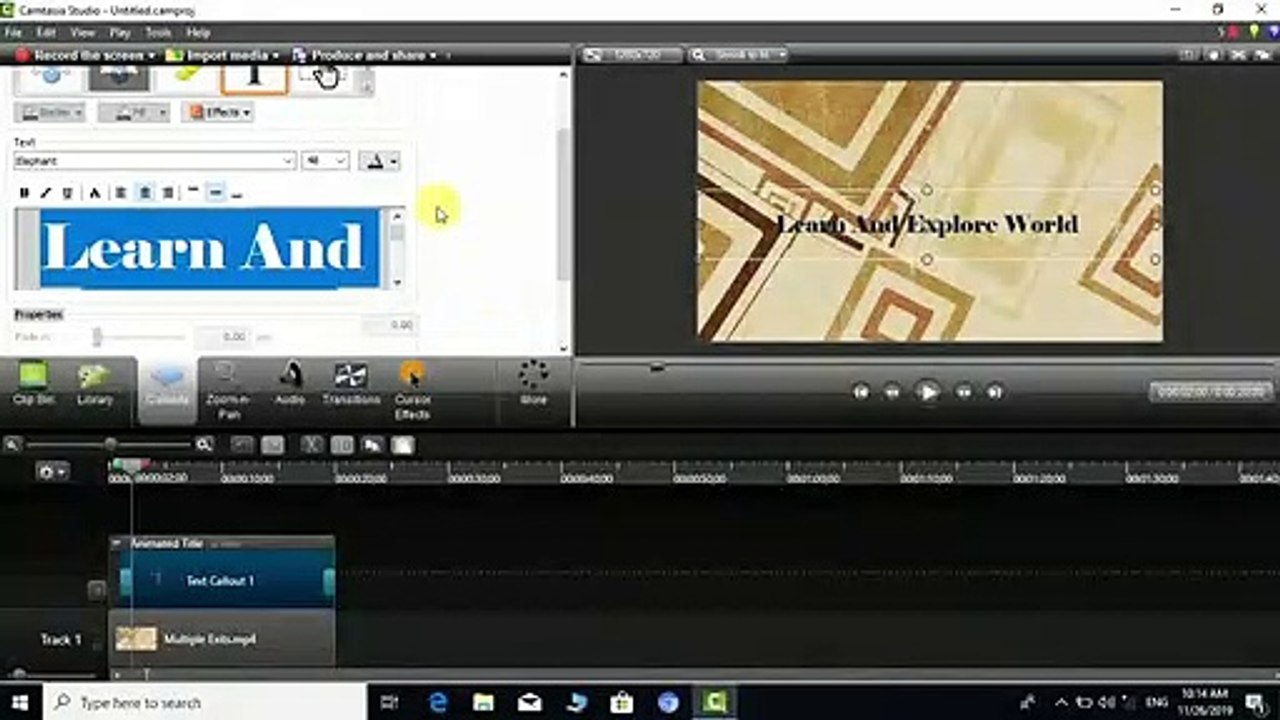Click the Cut scissors button on timeline toolbar
The image size is (1280, 720).
tap(312, 445)
